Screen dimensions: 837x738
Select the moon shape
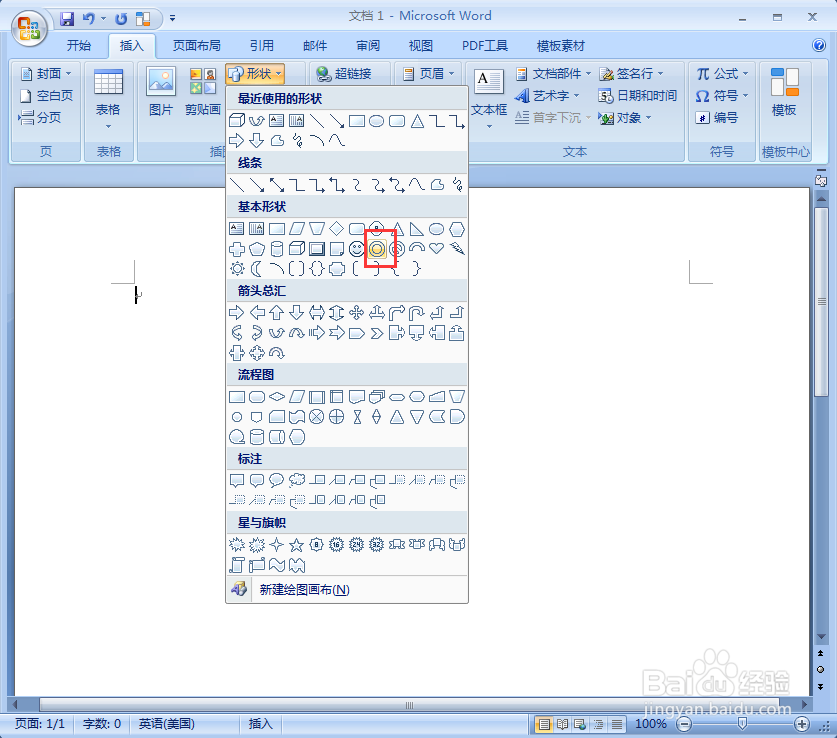point(257,268)
